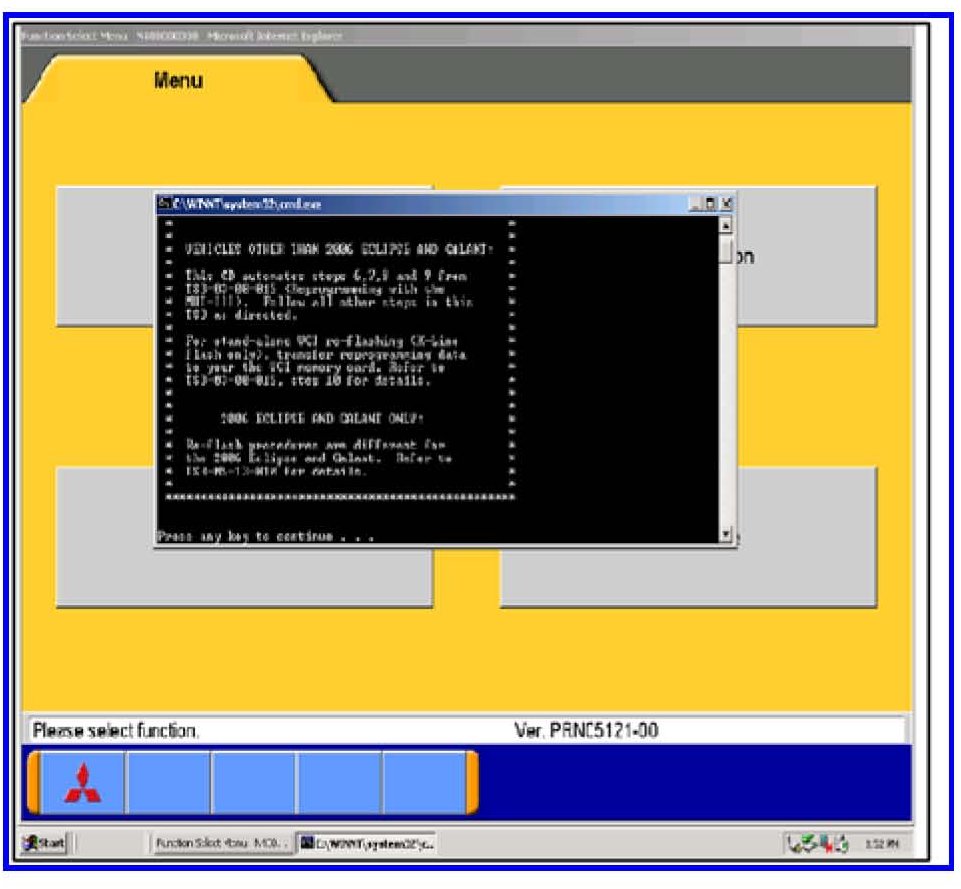961x889 pixels.
Task: Select the Menu tab
Action: (178, 80)
